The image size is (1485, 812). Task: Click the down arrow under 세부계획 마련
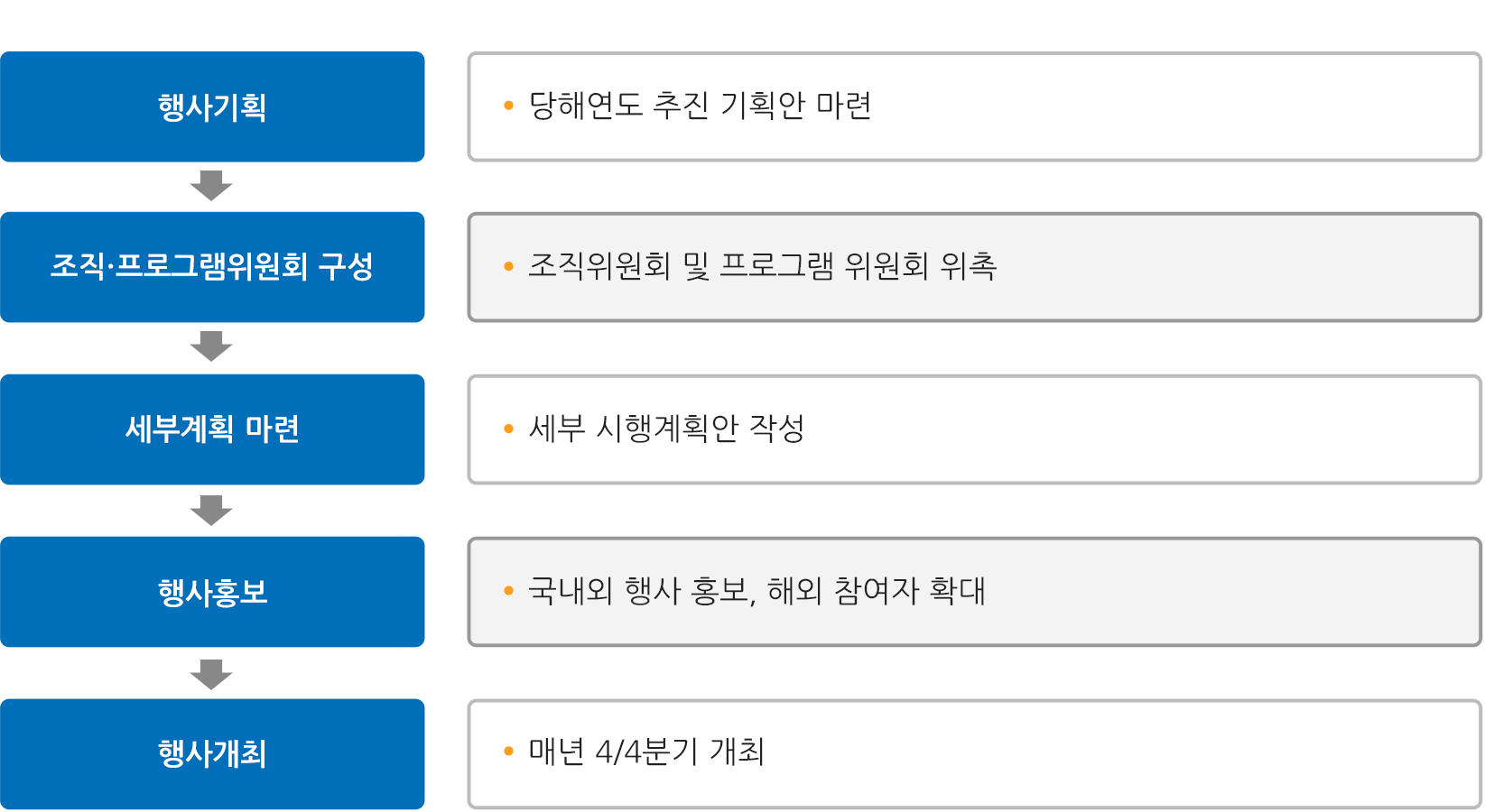(211, 510)
